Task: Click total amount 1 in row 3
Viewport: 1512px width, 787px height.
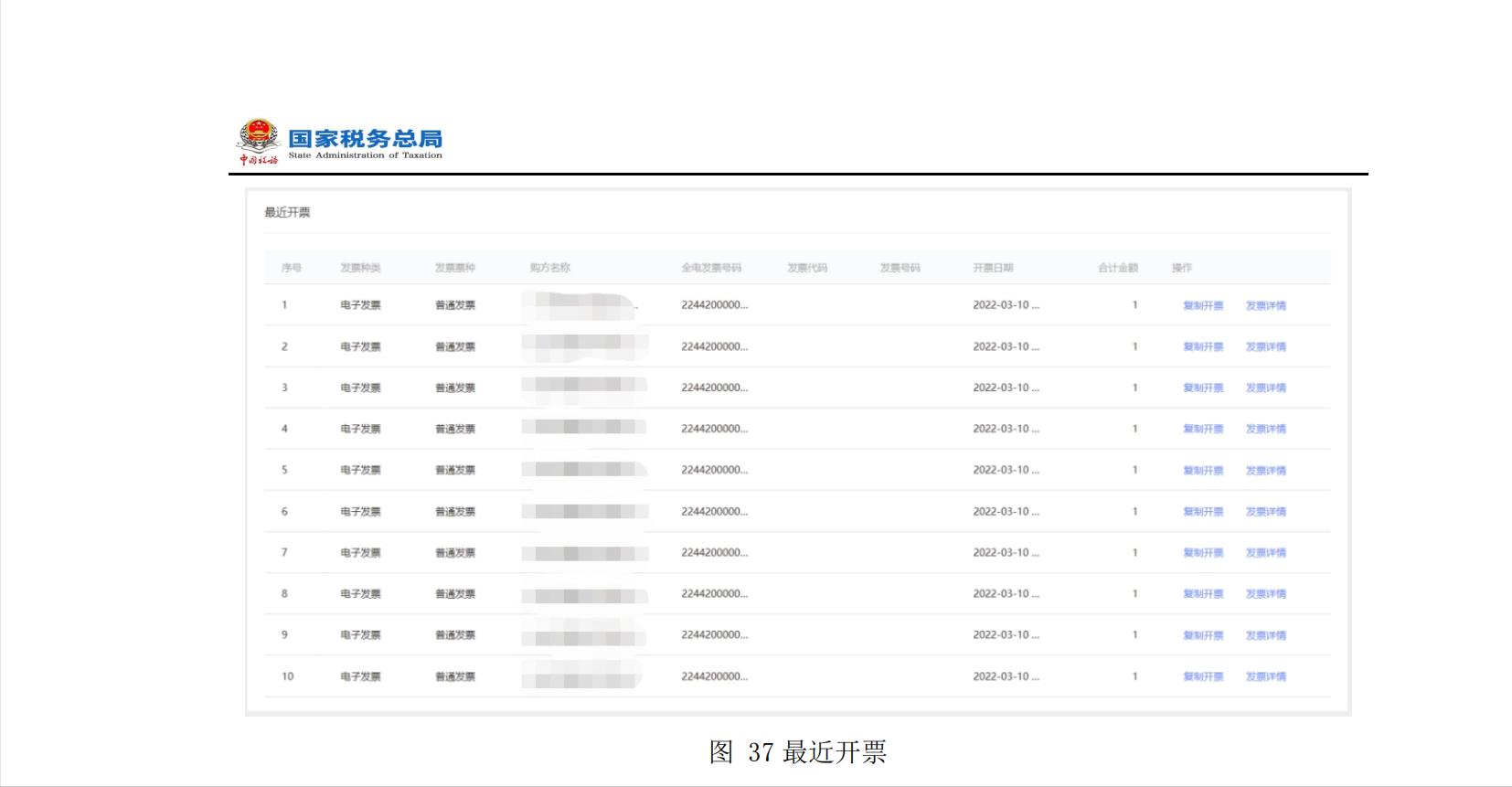Action: (1134, 388)
